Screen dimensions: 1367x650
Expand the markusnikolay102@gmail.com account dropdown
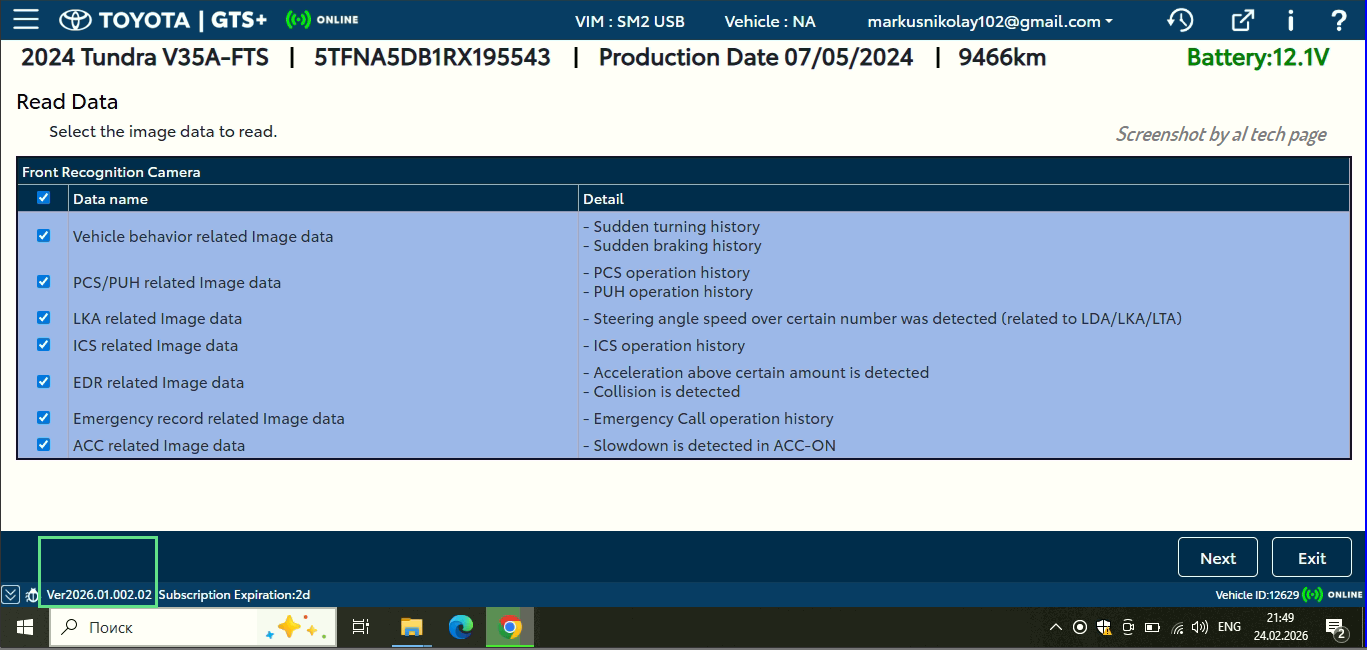990,21
